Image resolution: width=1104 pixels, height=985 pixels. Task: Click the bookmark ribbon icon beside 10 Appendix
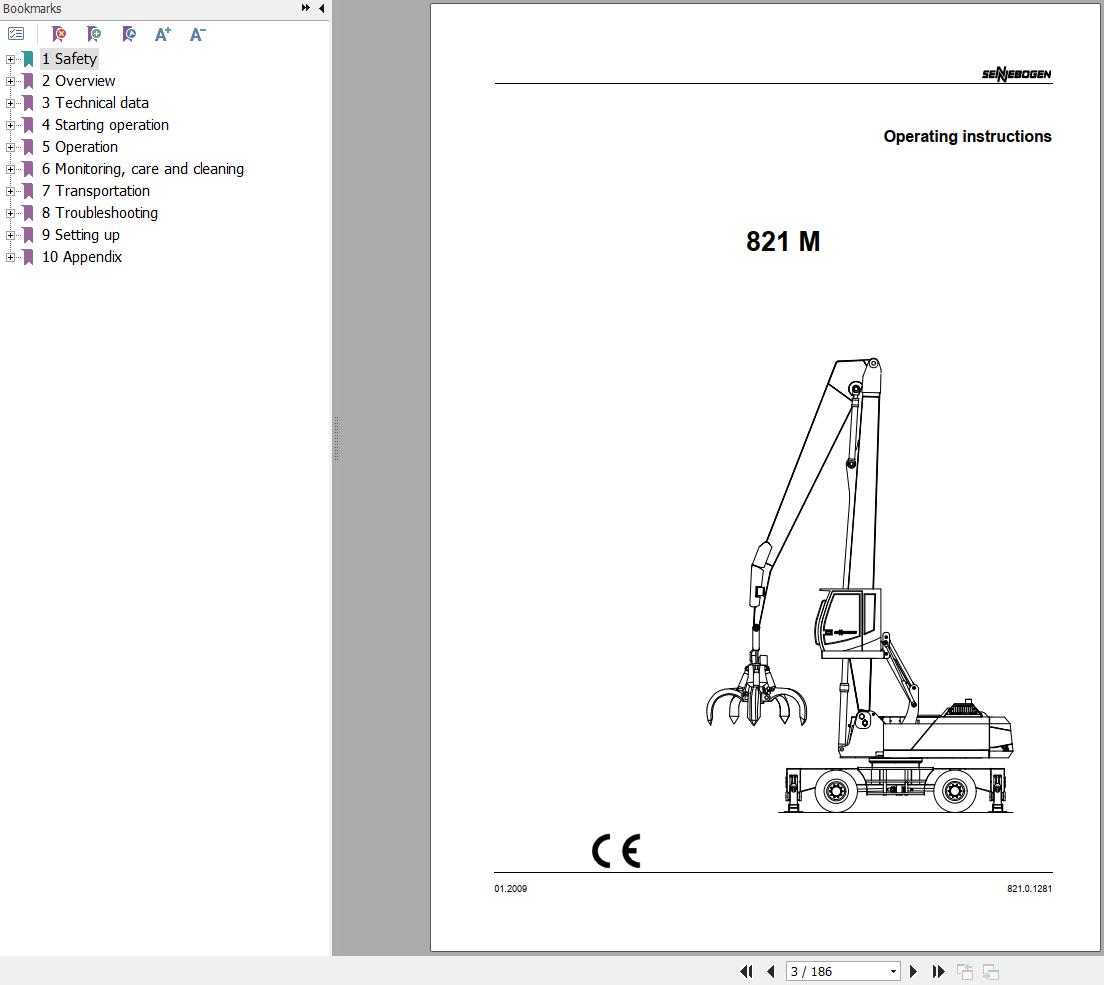[28, 257]
